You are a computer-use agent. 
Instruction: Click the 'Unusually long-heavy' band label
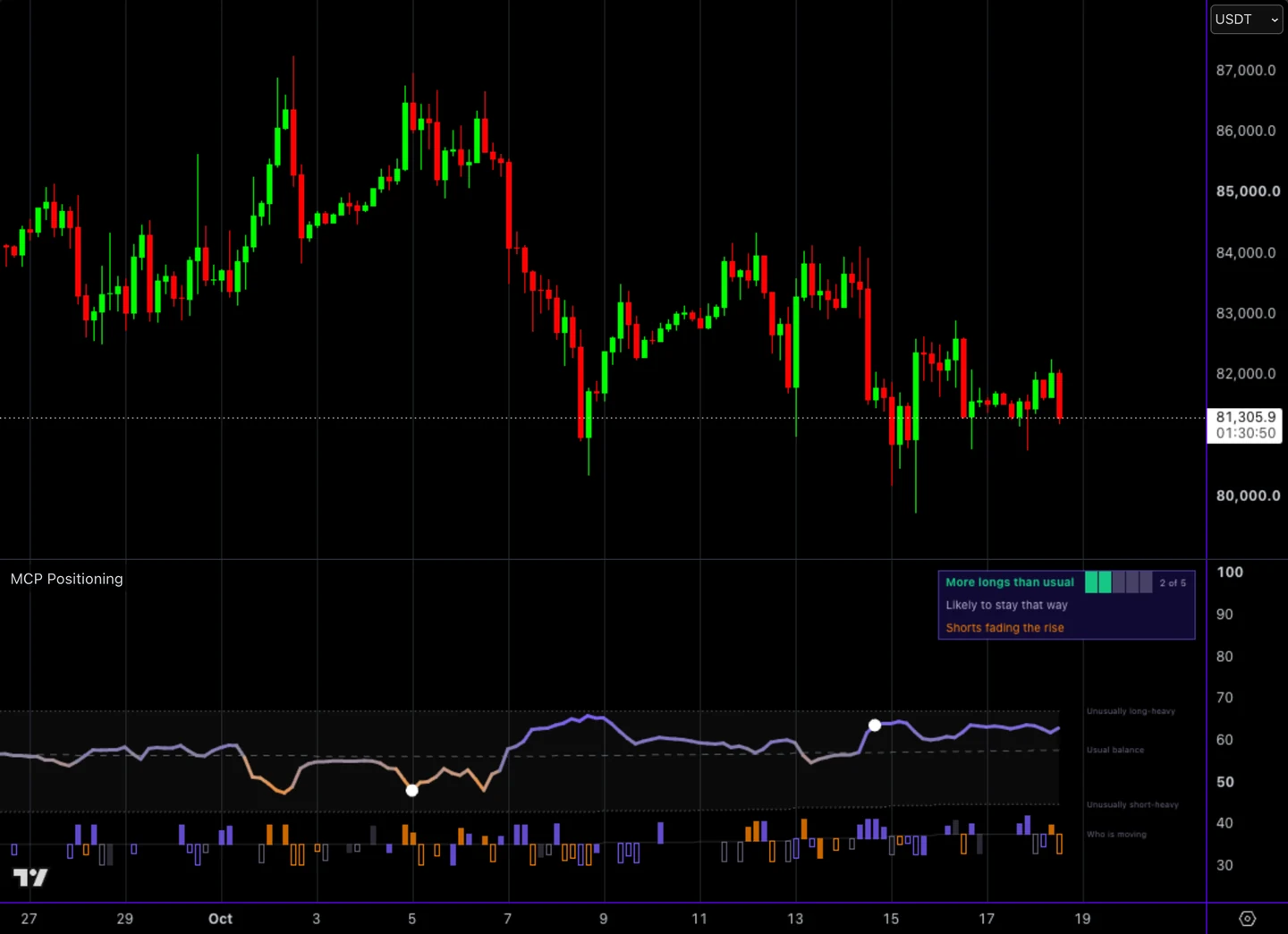(x=1131, y=711)
